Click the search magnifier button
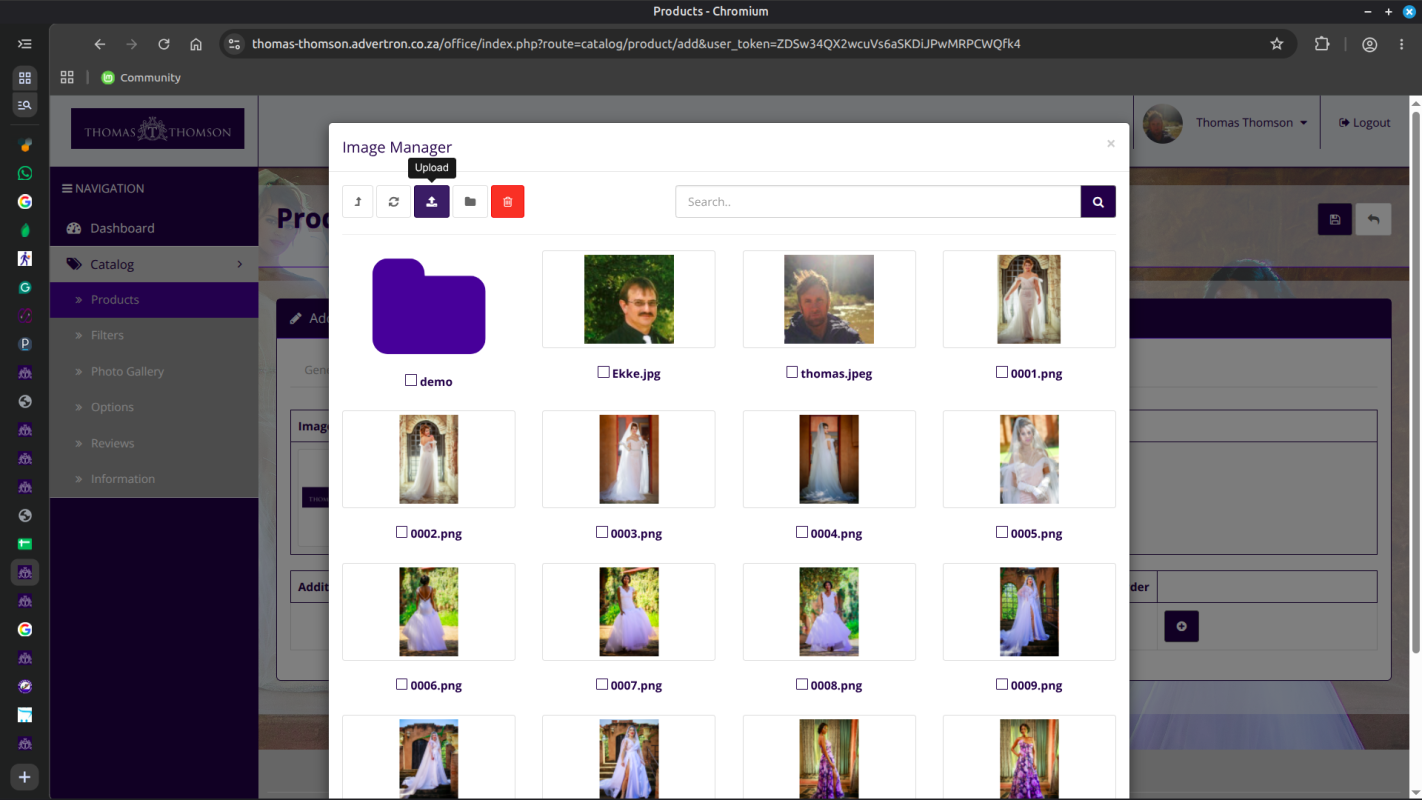1422x800 pixels. 1098,201
